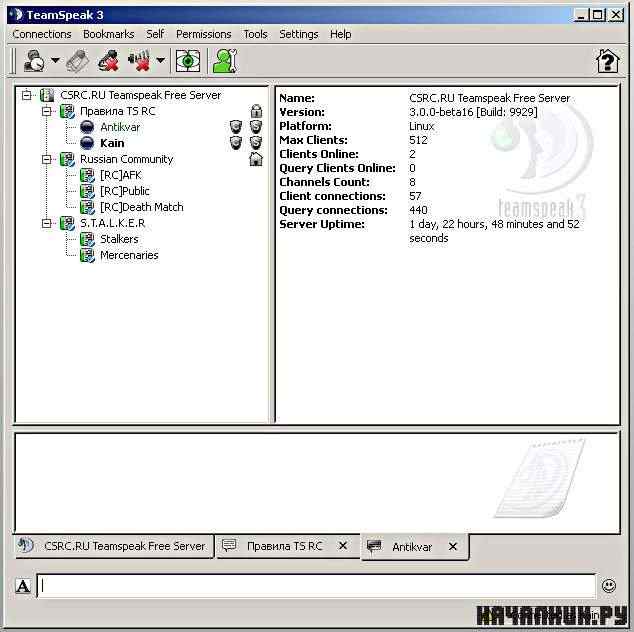The width and height of the screenshot is (634, 632).
Task: Click the server icon beside CSRC.RU root
Action: (x=47, y=95)
